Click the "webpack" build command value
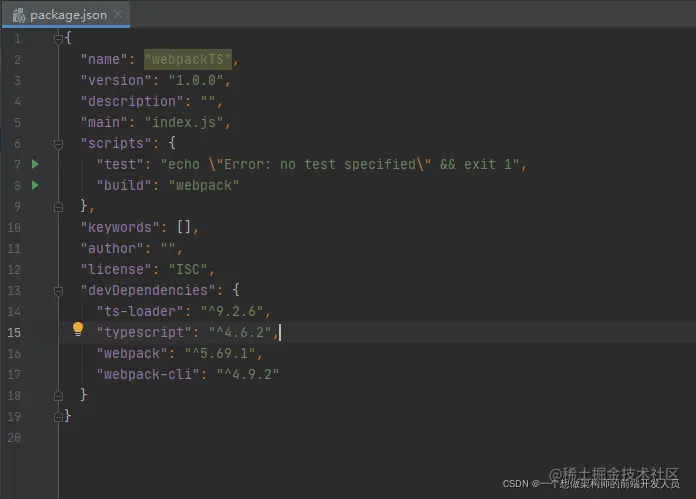The image size is (696, 499). click(204, 185)
